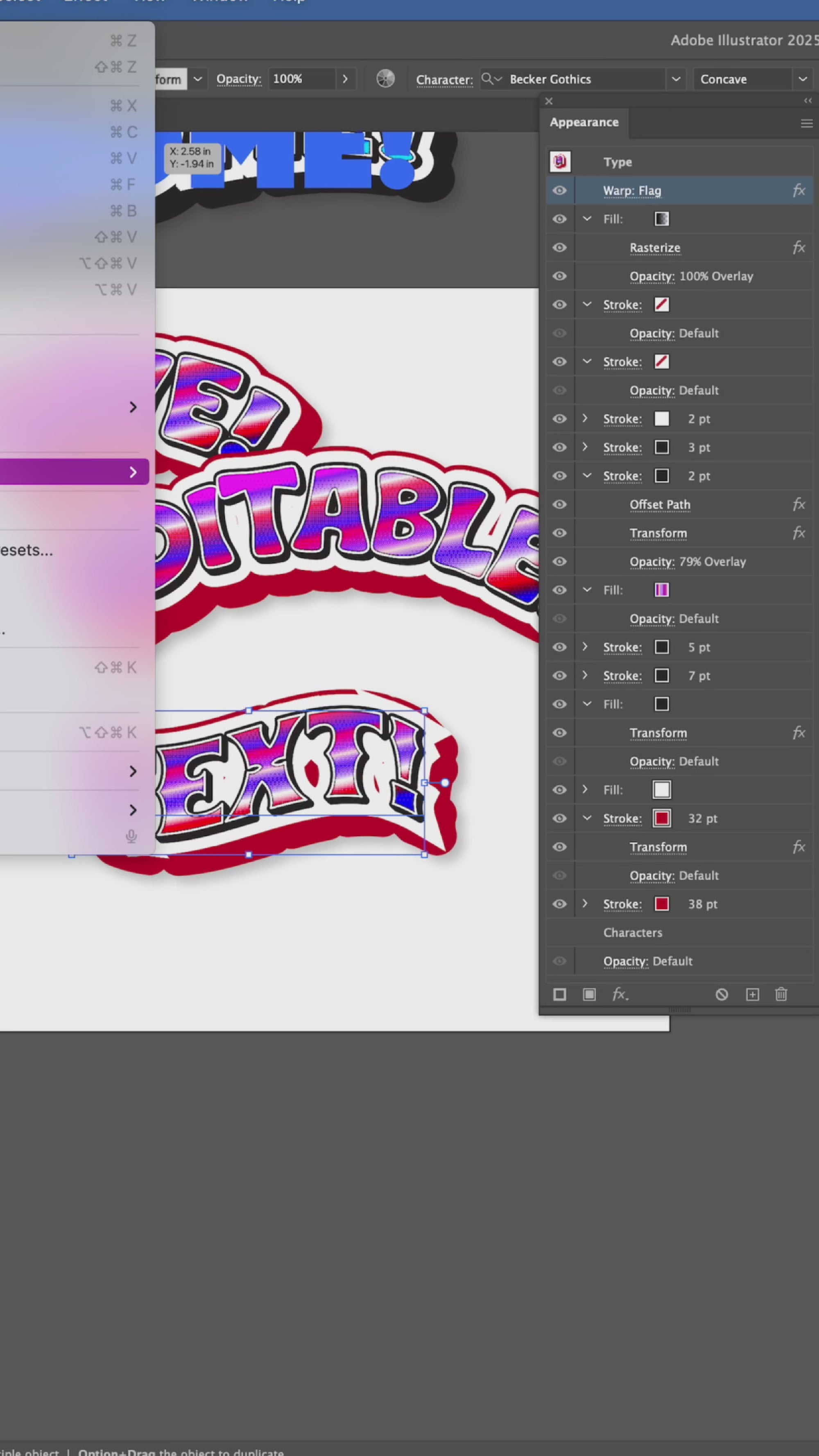Click the Warp: Flag effect link
Image resolution: width=819 pixels, height=1456 pixels.
coord(631,190)
